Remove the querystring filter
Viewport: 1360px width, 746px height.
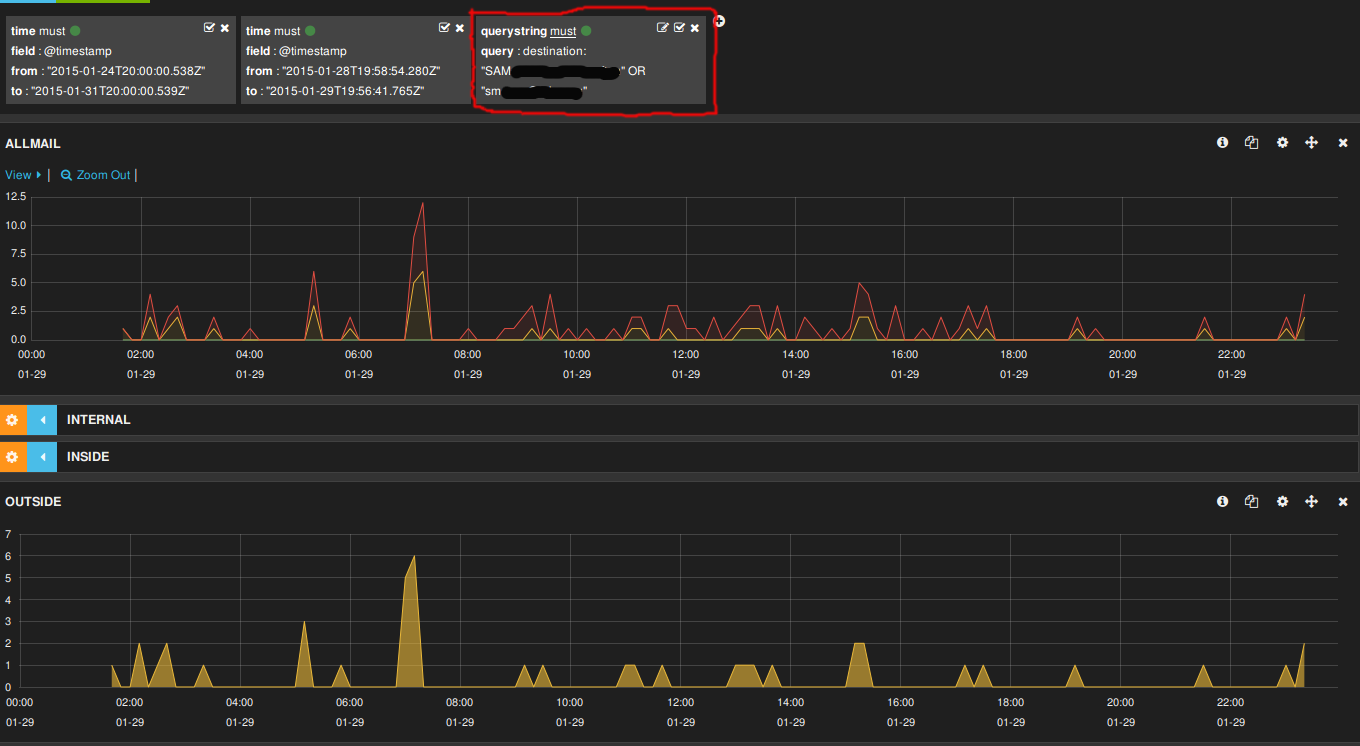(695, 28)
